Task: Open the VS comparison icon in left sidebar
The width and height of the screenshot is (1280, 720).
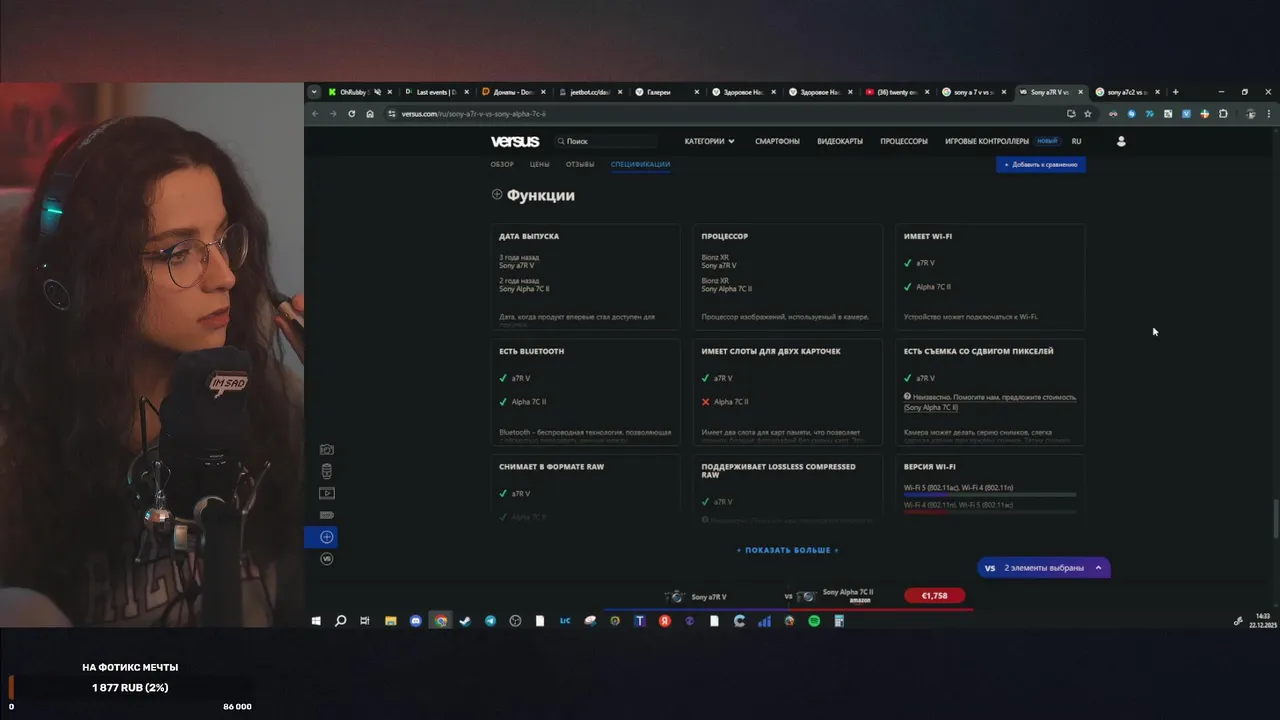Action: pyautogui.click(x=327, y=559)
